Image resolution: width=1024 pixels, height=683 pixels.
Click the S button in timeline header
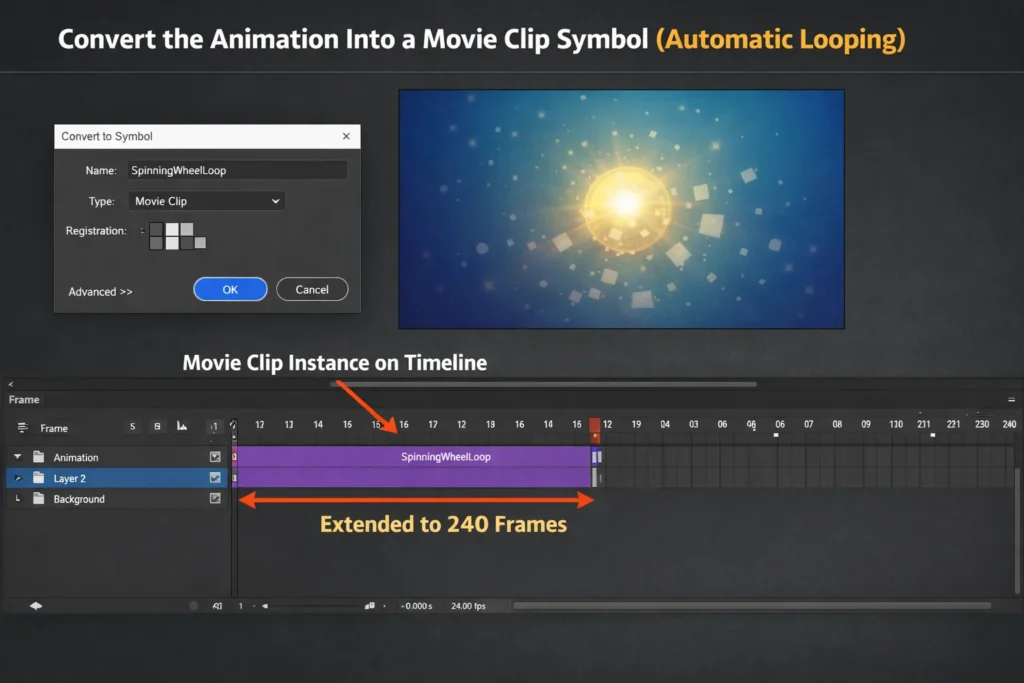pos(133,426)
